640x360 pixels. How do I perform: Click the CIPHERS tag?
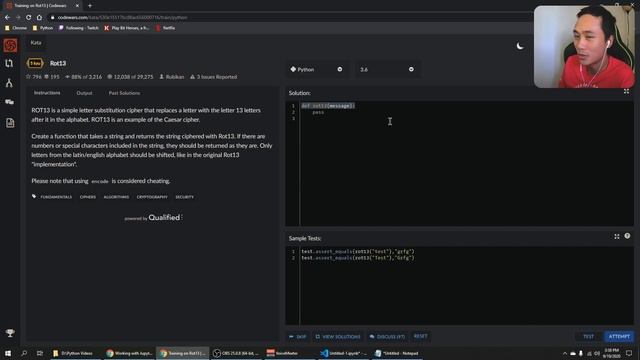(88, 197)
